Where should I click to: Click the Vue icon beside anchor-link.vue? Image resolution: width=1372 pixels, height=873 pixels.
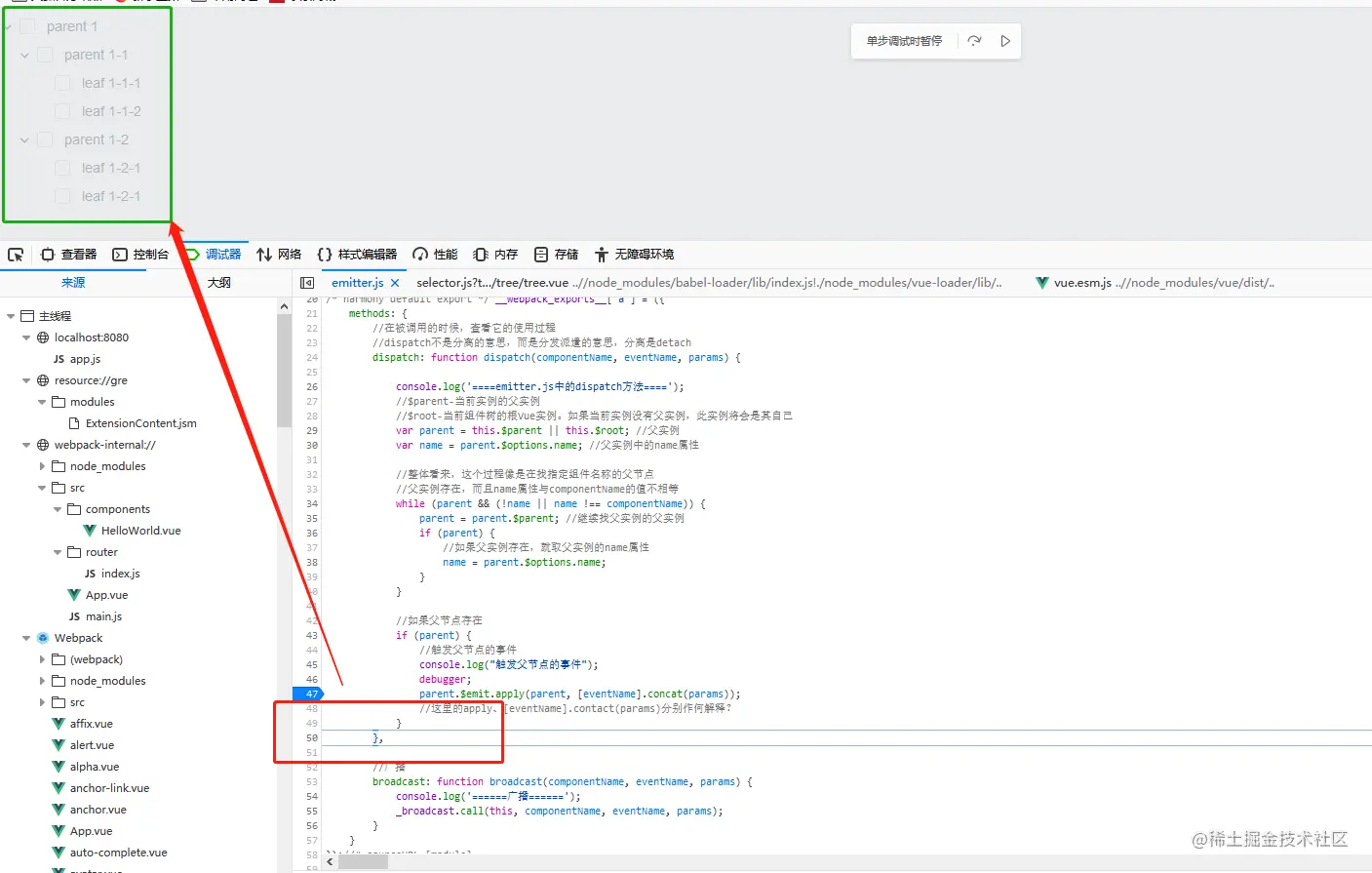[x=59, y=788]
